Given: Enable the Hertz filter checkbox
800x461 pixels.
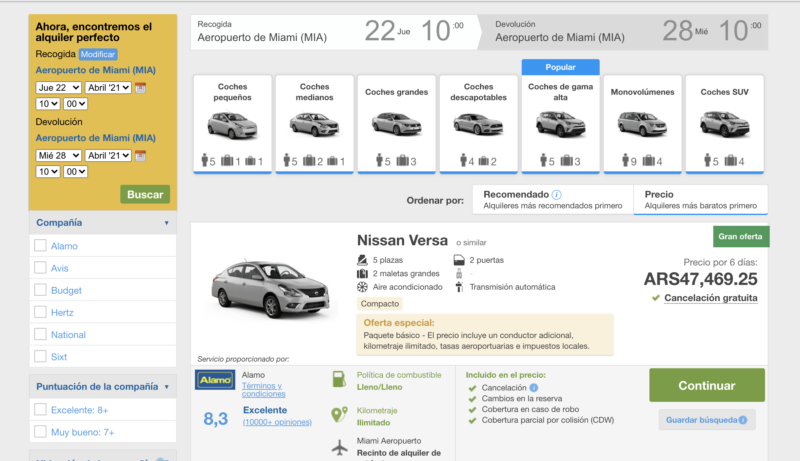Looking at the screenshot, I should 40,312.
